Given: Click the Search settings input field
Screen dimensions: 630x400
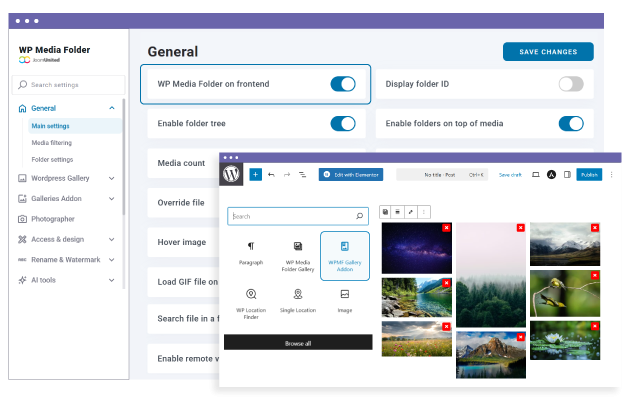Looking at the screenshot, I should coord(70,85).
